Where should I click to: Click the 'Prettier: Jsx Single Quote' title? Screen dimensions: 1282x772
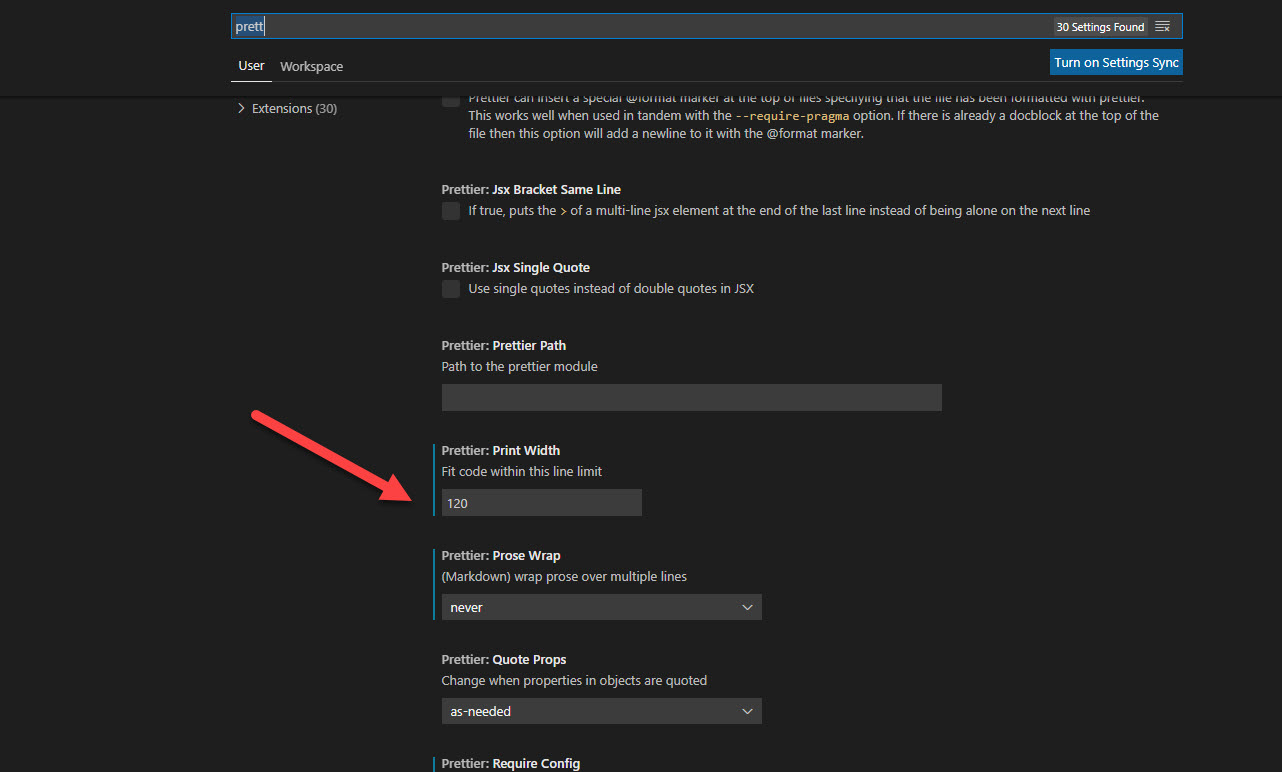click(516, 267)
